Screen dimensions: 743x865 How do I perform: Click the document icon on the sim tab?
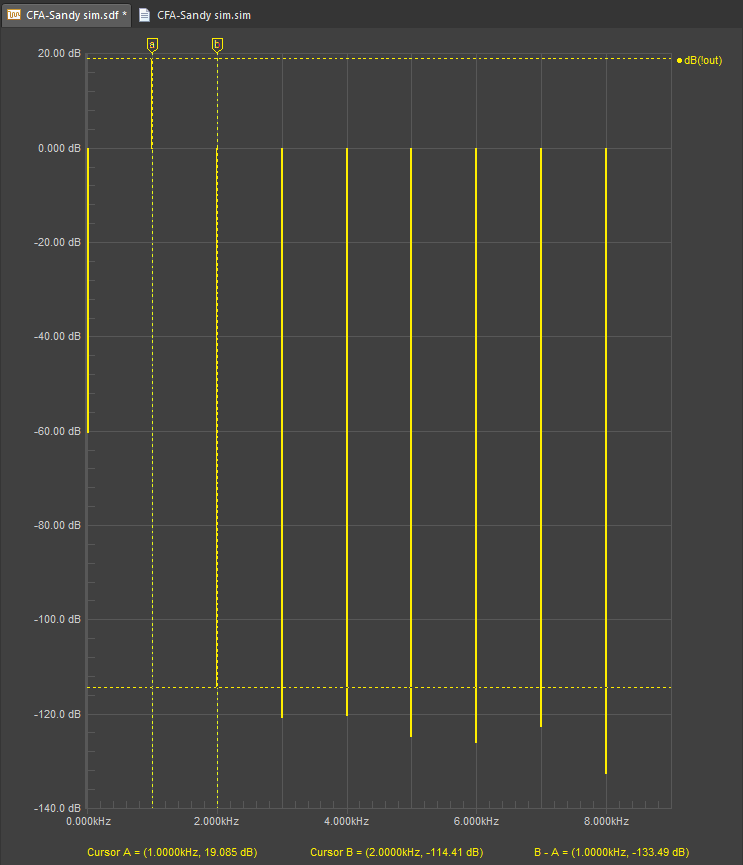pyautogui.click(x=144, y=15)
